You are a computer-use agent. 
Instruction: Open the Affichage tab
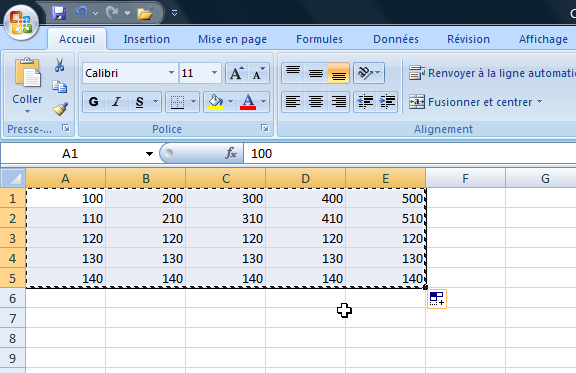pyautogui.click(x=543, y=39)
